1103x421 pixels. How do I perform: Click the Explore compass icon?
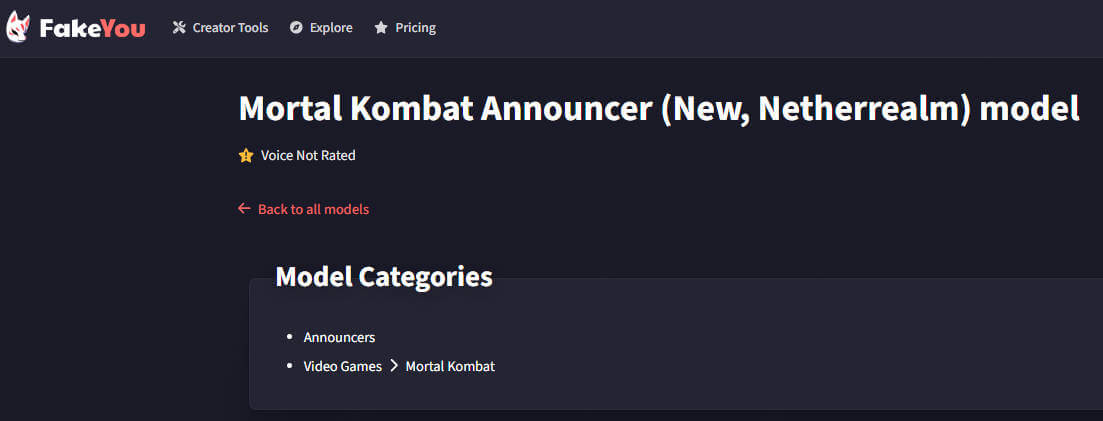pyautogui.click(x=296, y=28)
